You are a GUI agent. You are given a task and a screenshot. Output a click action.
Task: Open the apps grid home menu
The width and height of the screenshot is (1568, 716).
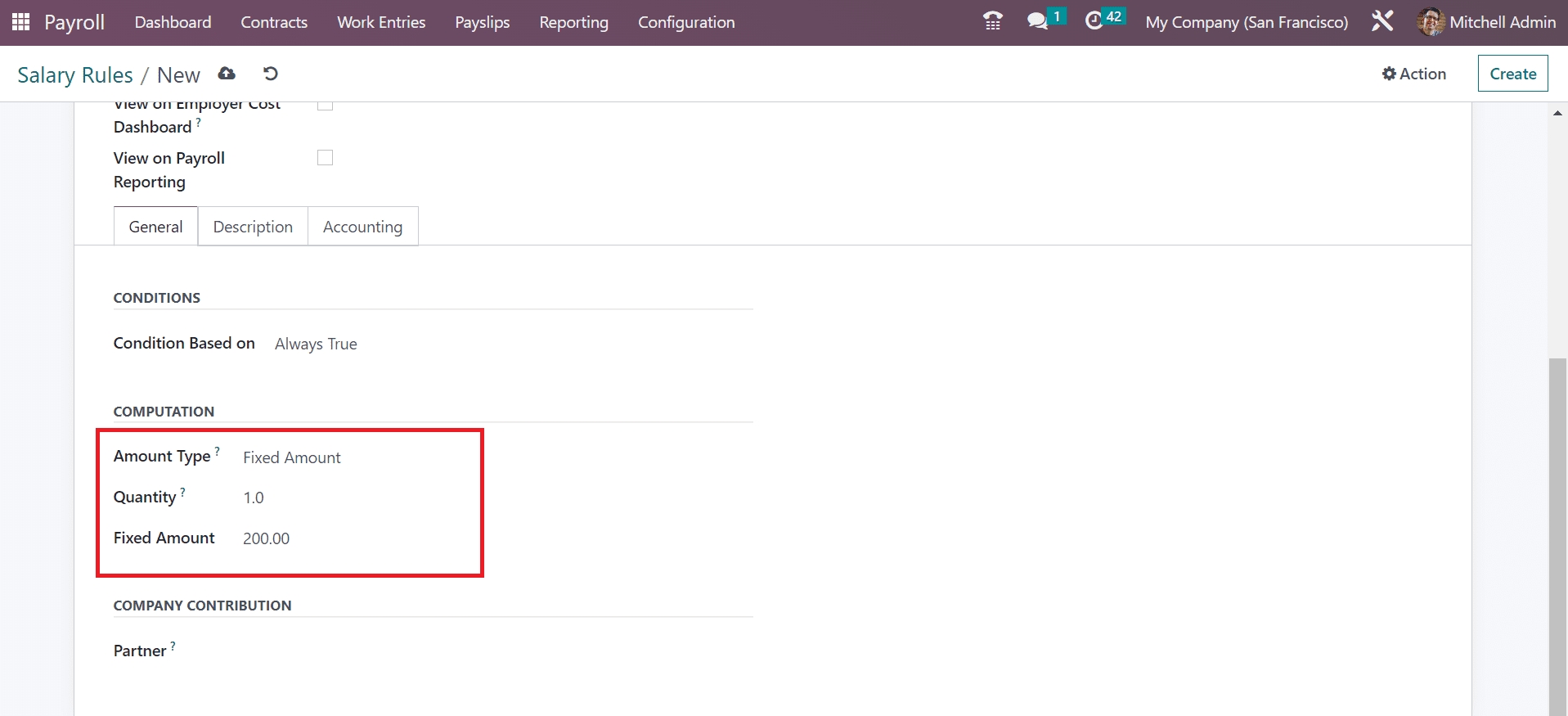[x=21, y=22]
